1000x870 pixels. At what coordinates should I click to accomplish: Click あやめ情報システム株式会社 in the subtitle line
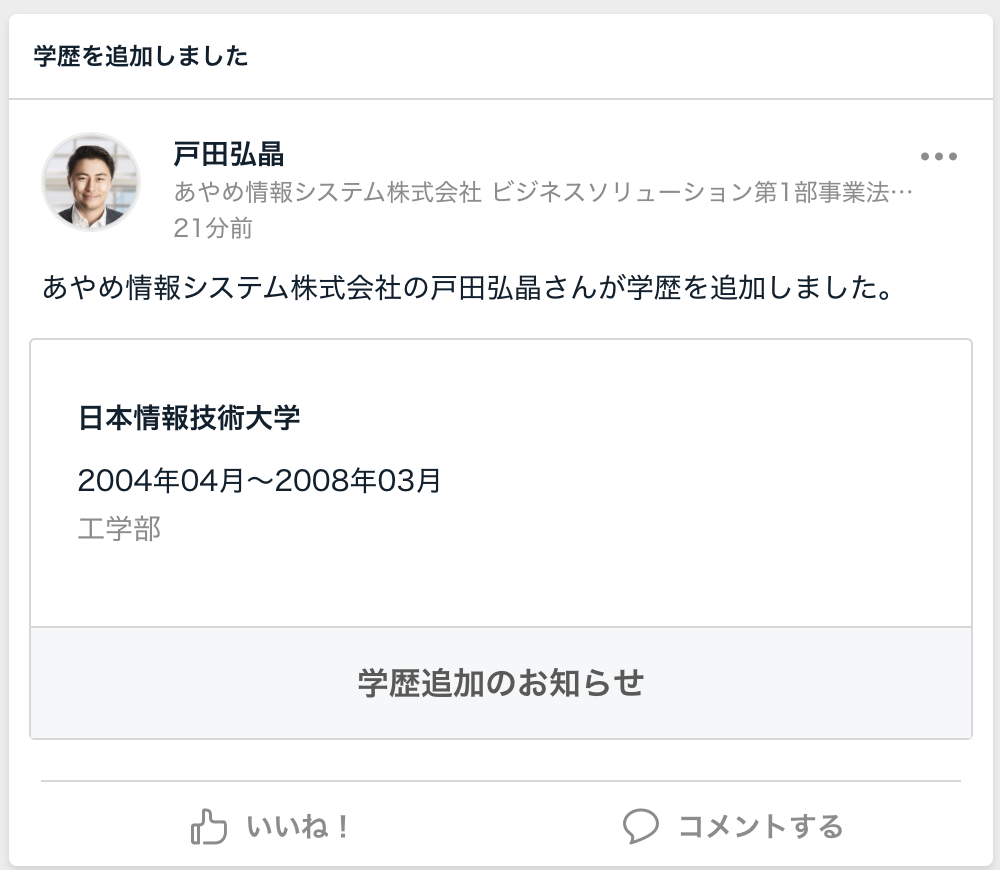pos(328,192)
